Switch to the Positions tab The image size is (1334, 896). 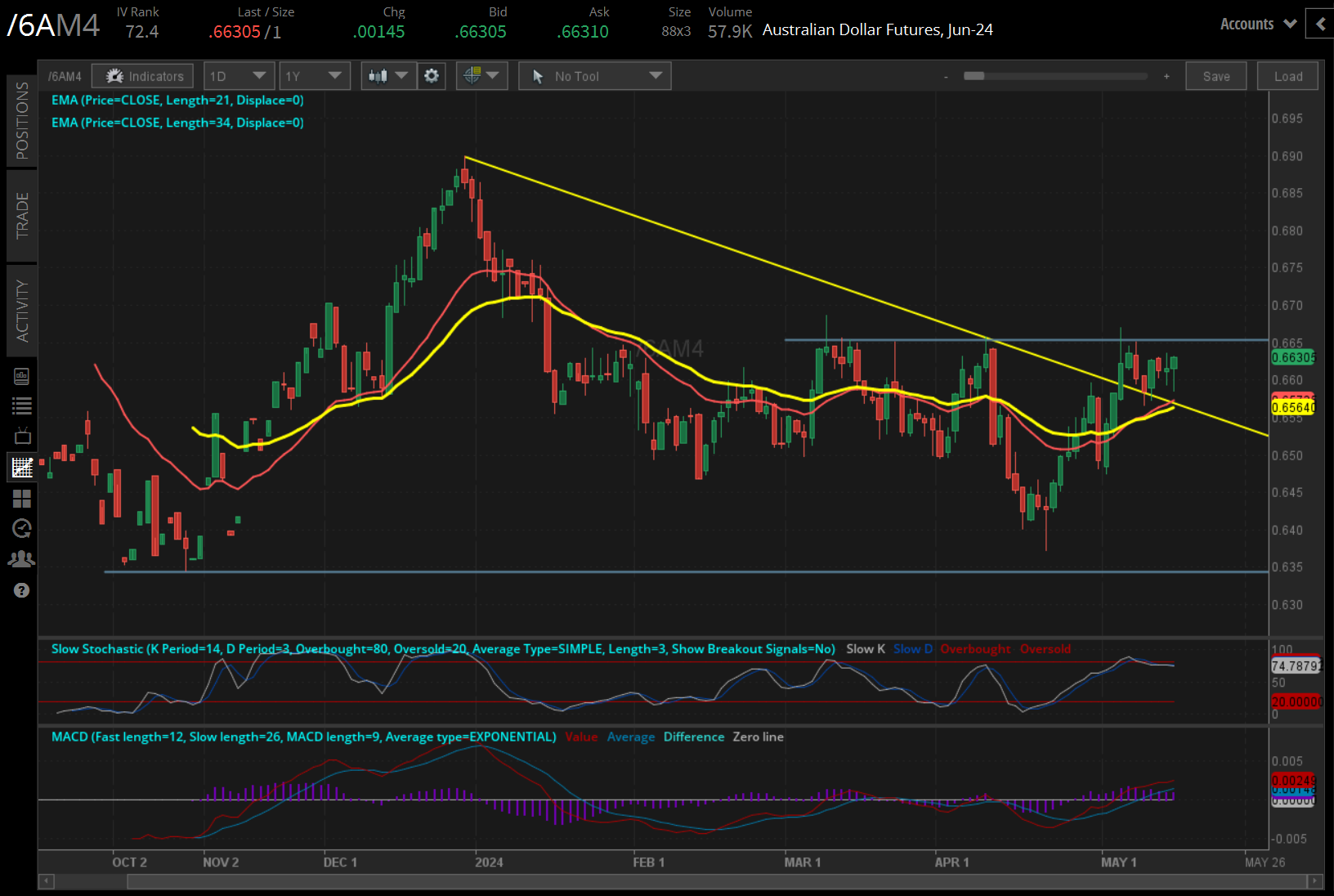pos(22,121)
